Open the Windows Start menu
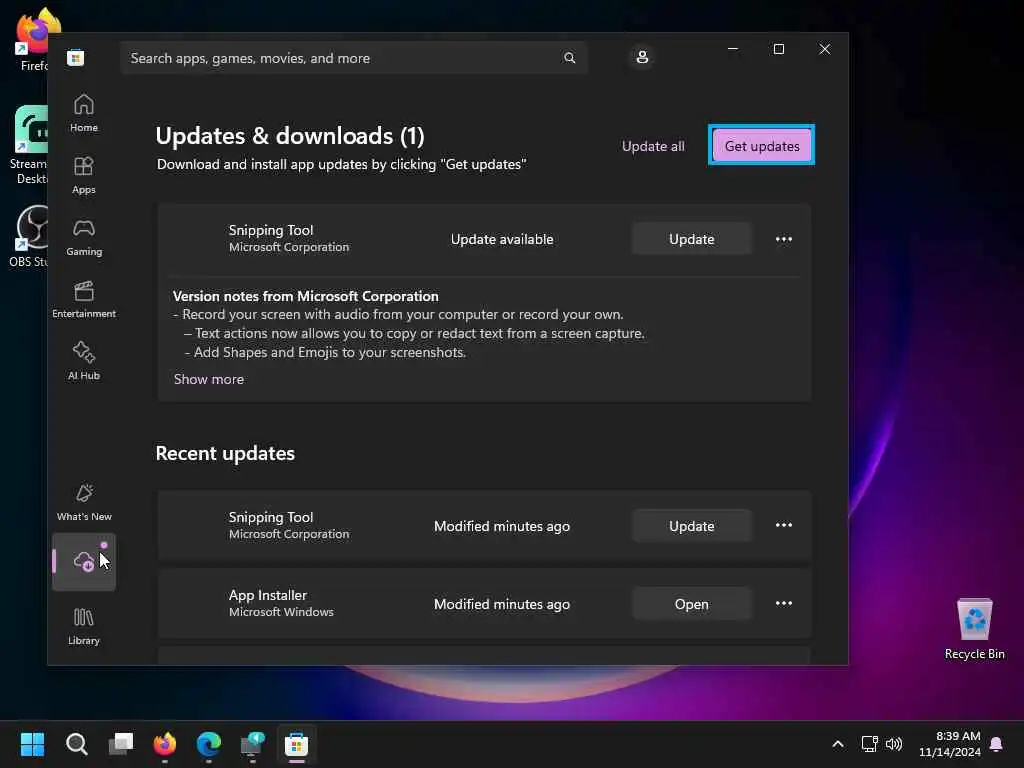Screen dimensions: 1024x768 32,744
